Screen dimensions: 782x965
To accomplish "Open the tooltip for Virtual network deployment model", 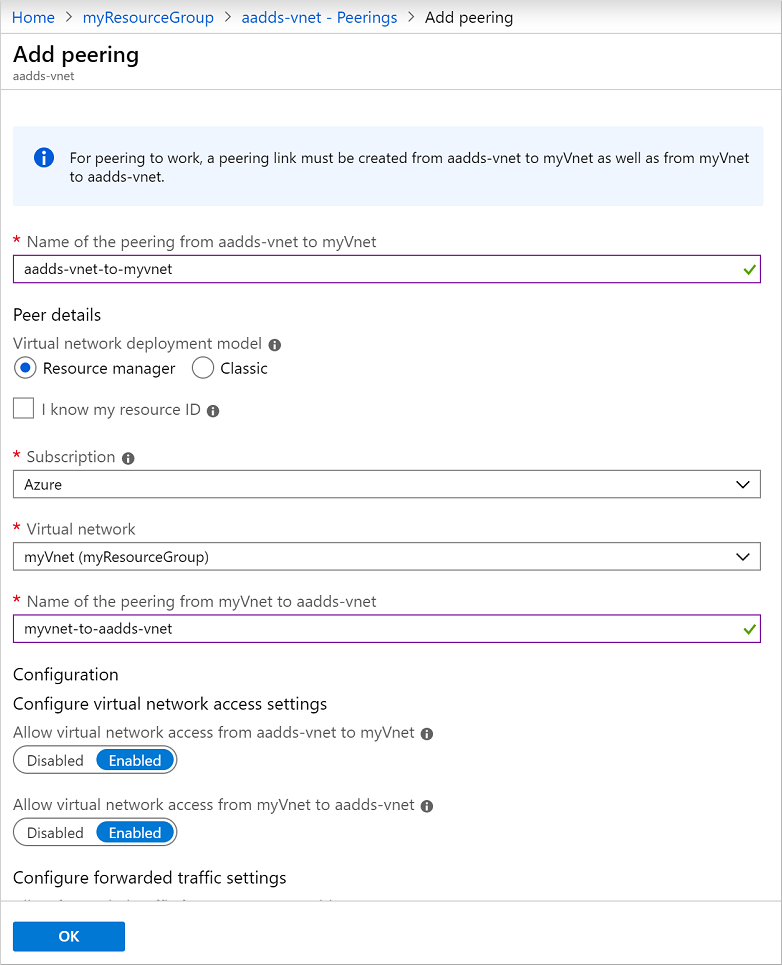I will [x=277, y=343].
